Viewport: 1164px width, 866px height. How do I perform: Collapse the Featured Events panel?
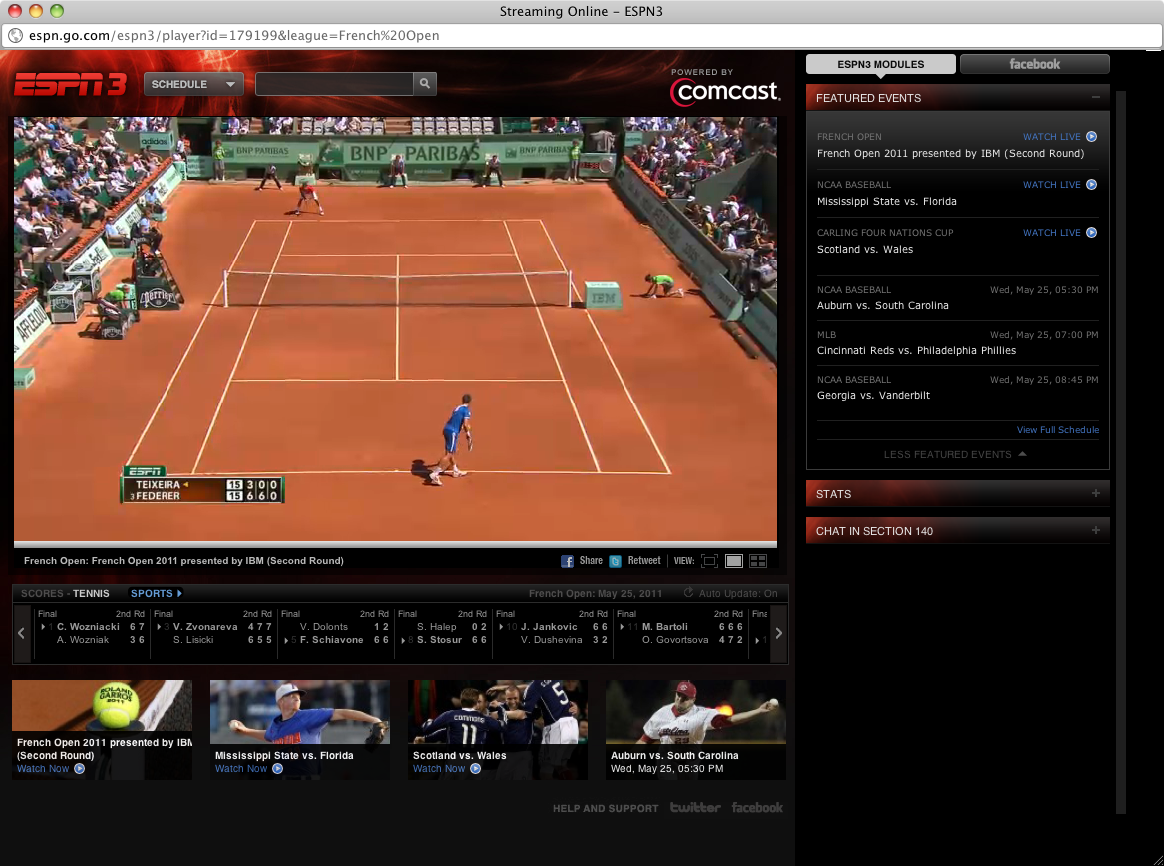(x=1096, y=97)
